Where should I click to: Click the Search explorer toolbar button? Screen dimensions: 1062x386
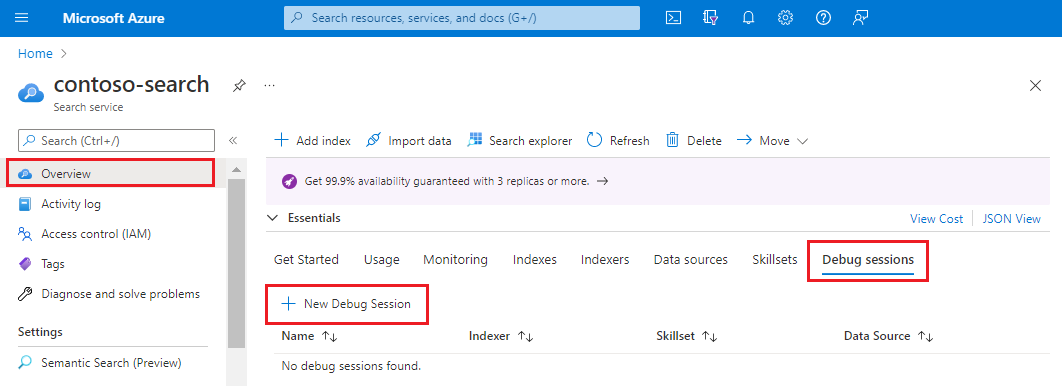[520, 141]
